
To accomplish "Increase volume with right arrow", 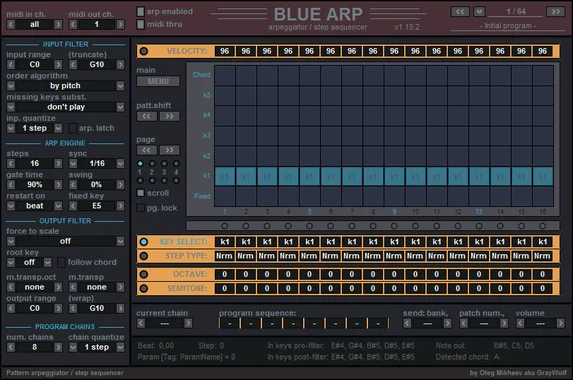I will 560,323.
